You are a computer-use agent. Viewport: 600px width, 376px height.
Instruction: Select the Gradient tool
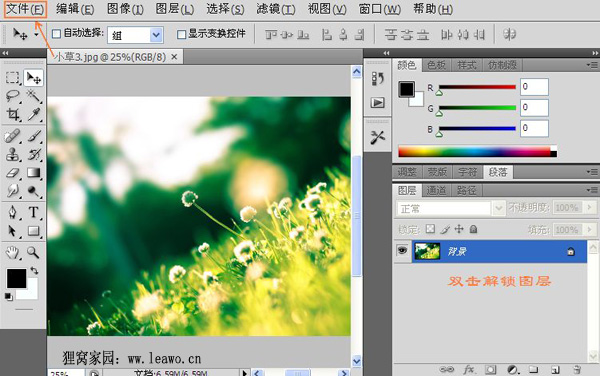(x=34, y=173)
